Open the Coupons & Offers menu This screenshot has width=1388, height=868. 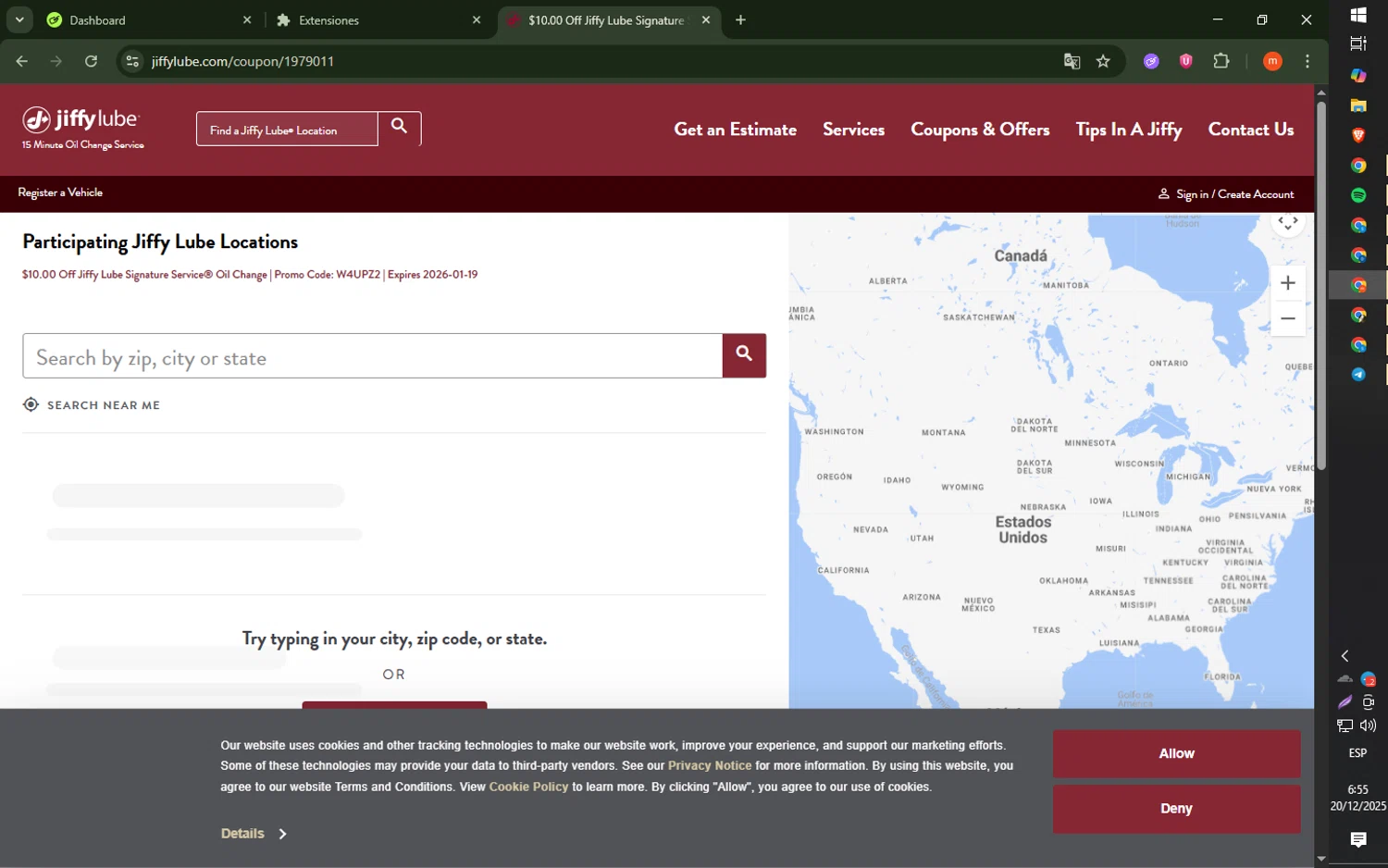pos(980,130)
